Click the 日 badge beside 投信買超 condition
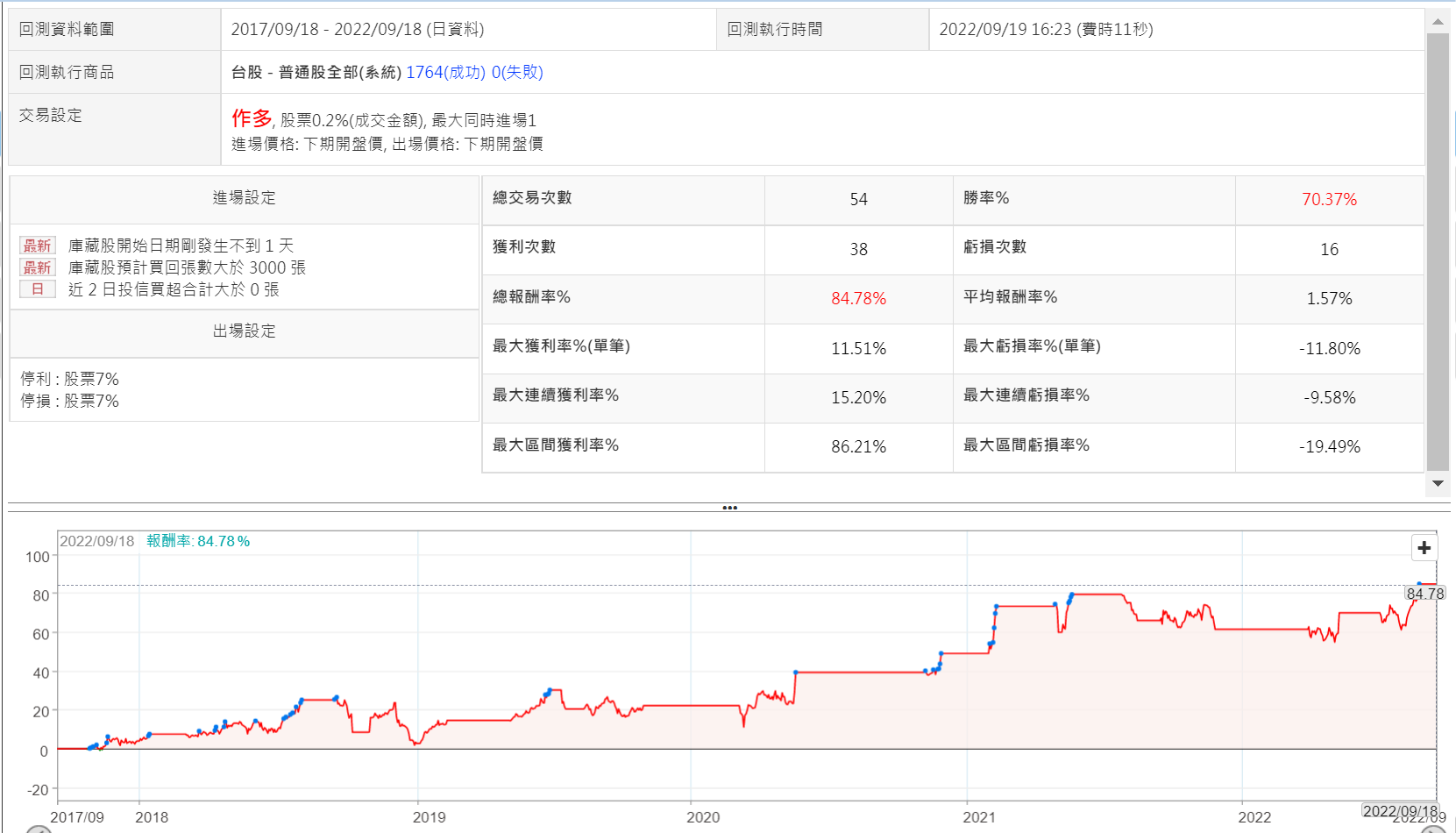 pos(38,289)
